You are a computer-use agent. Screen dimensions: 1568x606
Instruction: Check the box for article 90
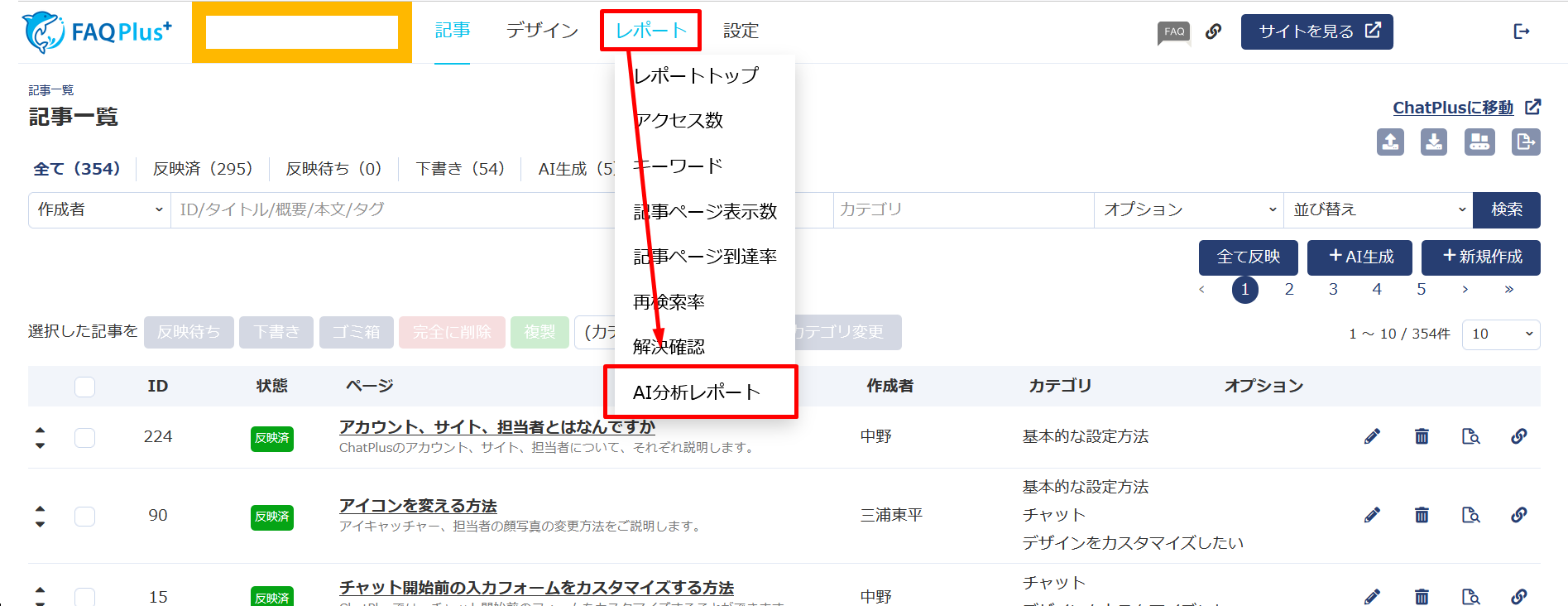84,516
